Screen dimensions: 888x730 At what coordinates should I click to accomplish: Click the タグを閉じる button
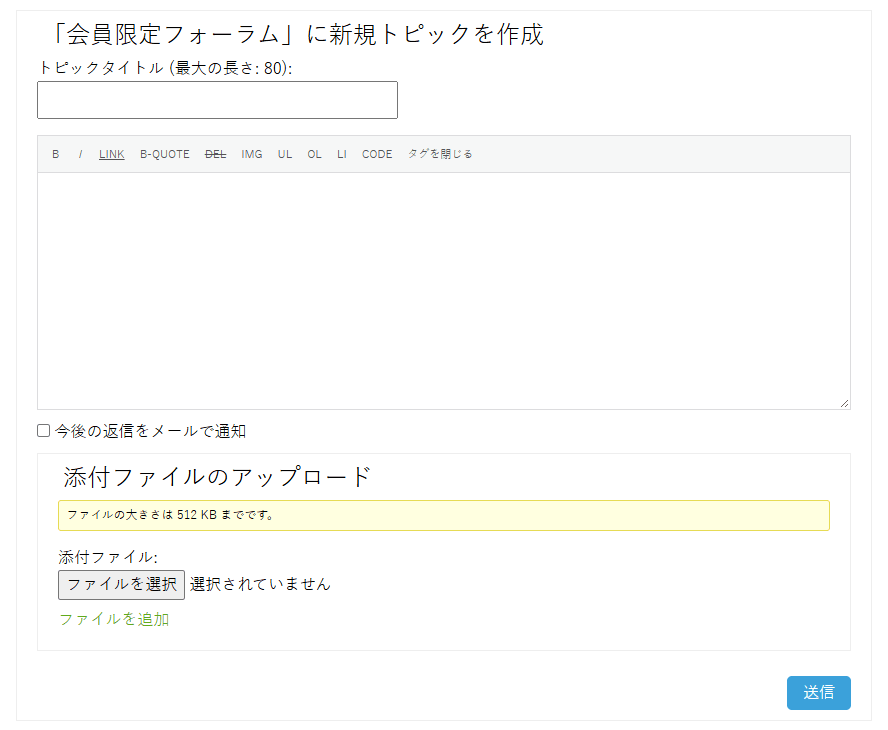[440, 154]
